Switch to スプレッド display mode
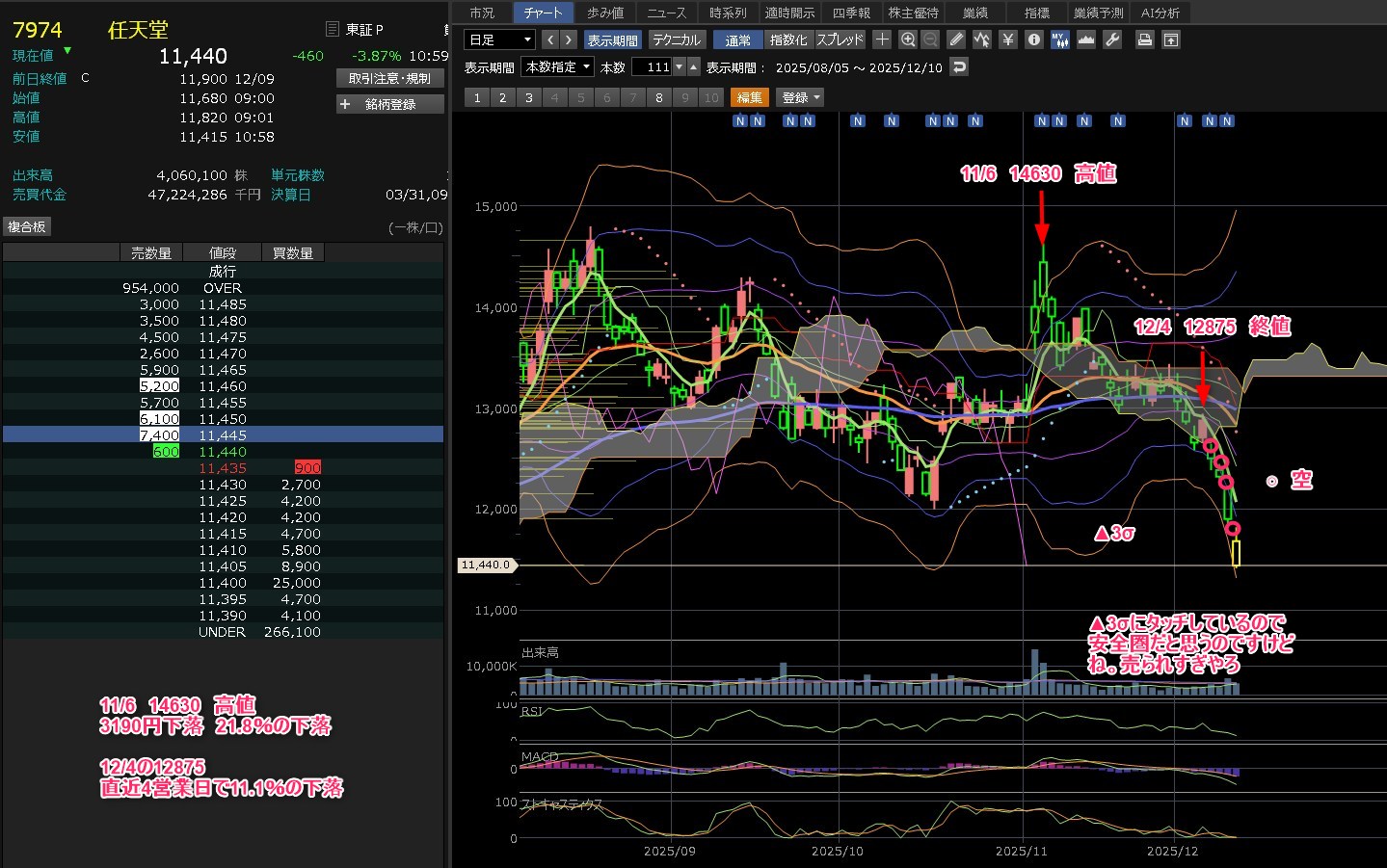Screen dimensions: 1387x868 pyautogui.click(x=840, y=39)
